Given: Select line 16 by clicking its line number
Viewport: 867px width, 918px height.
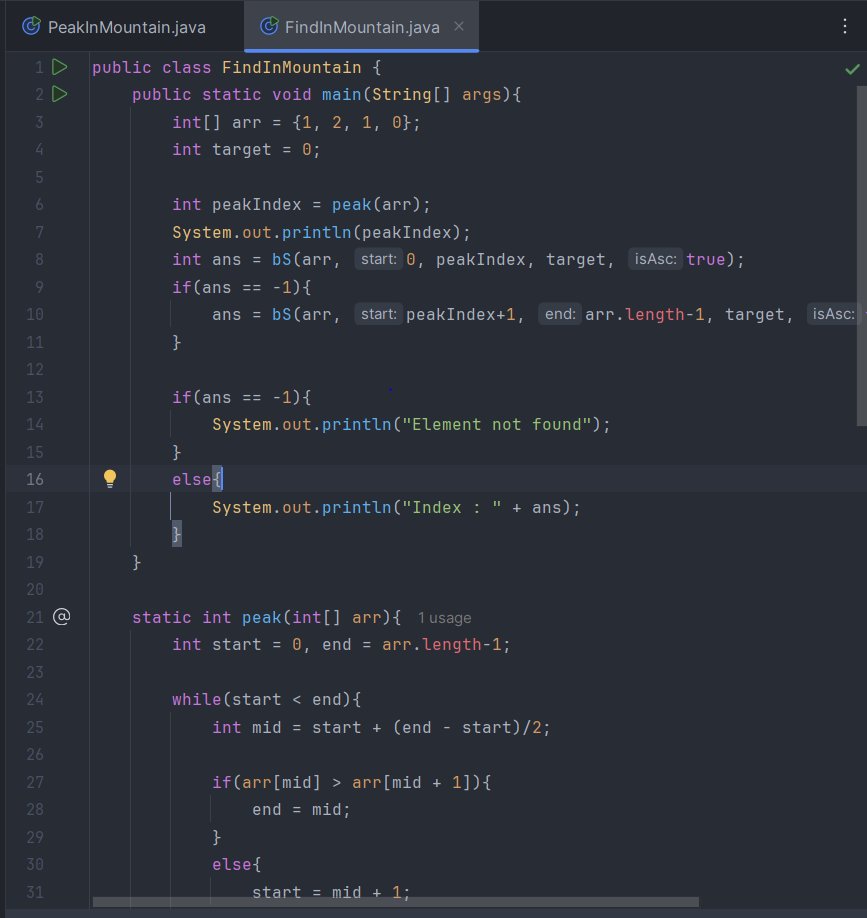Looking at the screenshot, I should 36,478.
